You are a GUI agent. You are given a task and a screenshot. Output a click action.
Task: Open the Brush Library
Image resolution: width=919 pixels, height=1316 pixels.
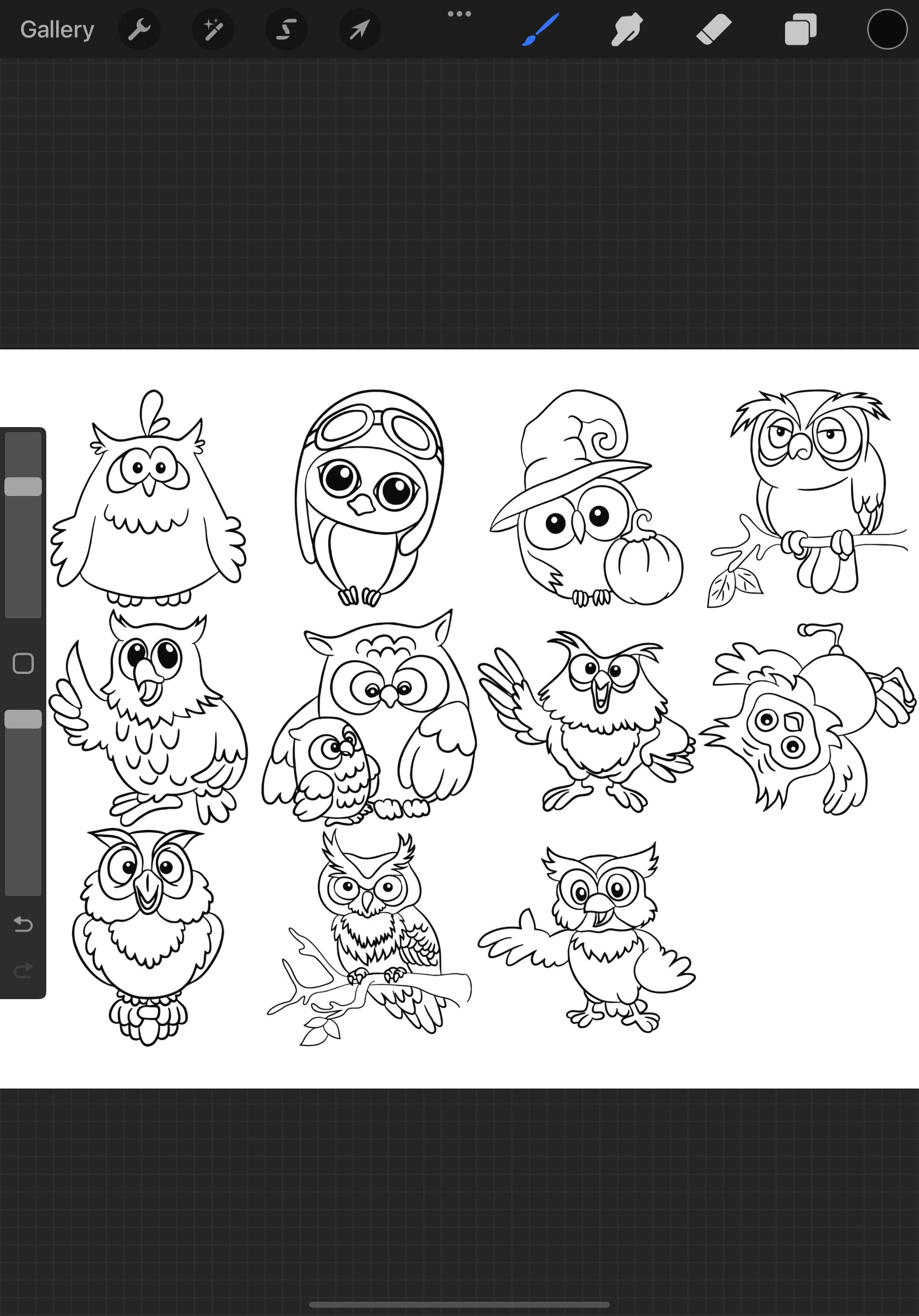point(539,29)
